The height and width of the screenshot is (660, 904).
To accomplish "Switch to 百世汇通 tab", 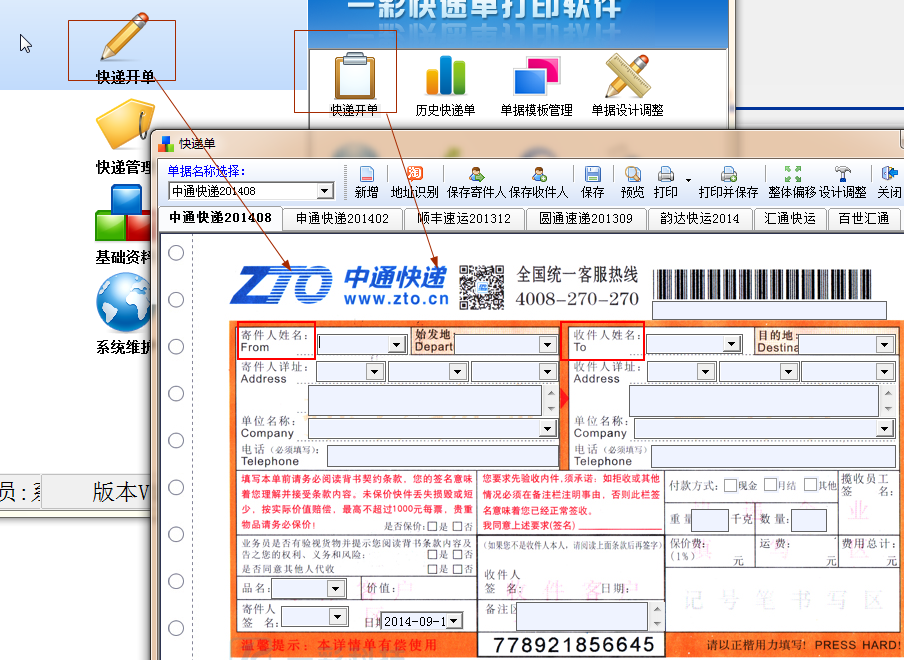I will point(864,218).
